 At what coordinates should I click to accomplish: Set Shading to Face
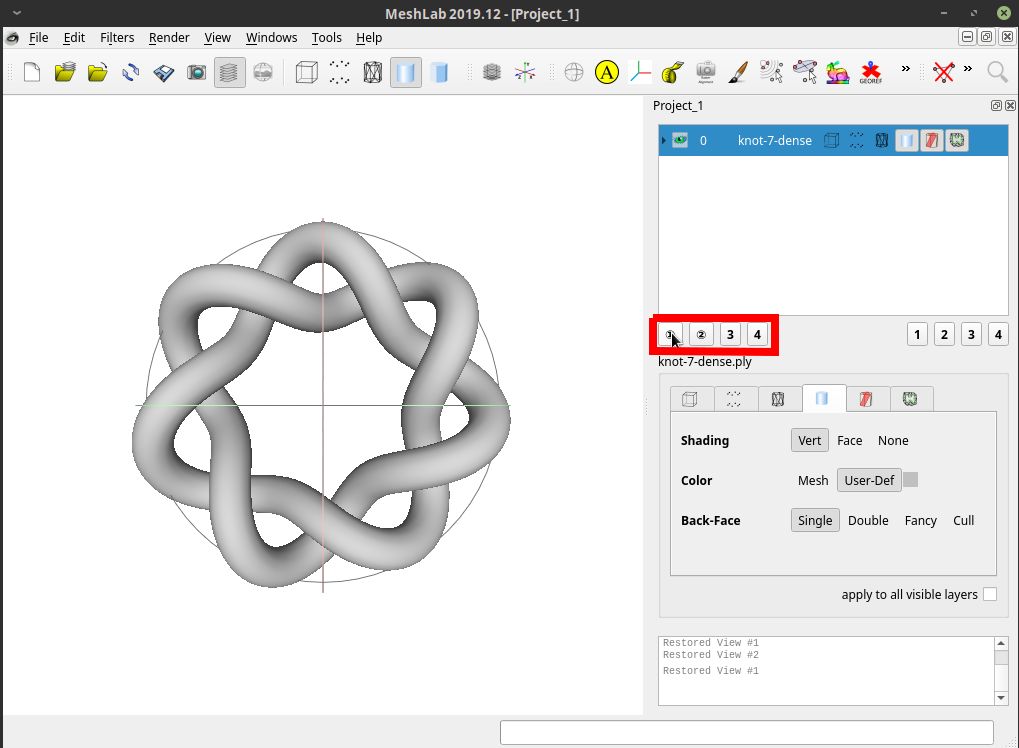[x=849, y=440]
